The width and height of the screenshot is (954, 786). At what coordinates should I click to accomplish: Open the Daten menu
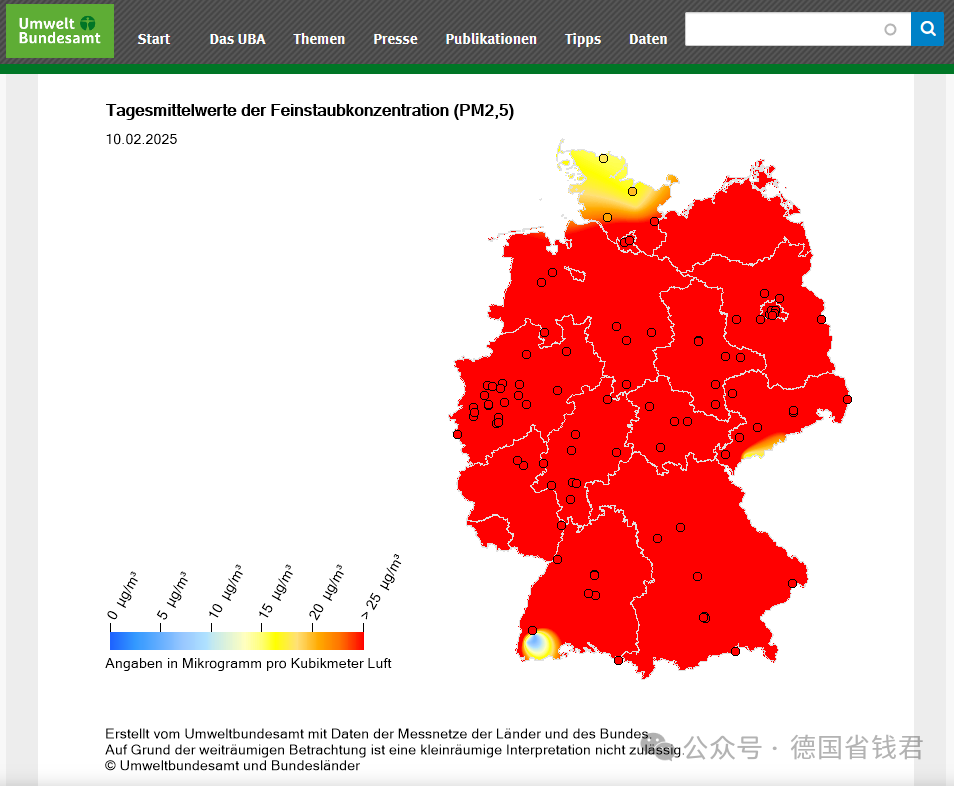click(x=648, y=39)
